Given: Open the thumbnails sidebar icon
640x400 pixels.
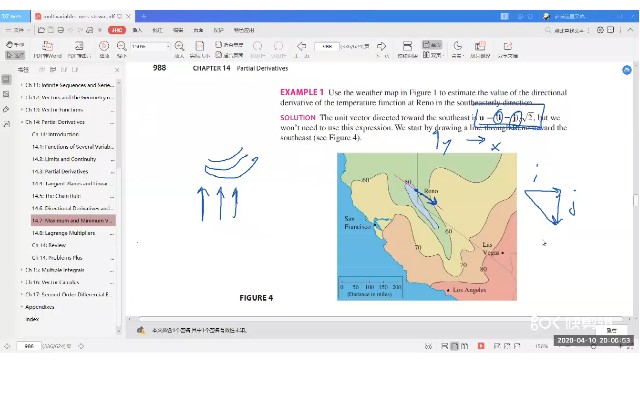Looking at the screenshot, I should click(x=6, y=94).
